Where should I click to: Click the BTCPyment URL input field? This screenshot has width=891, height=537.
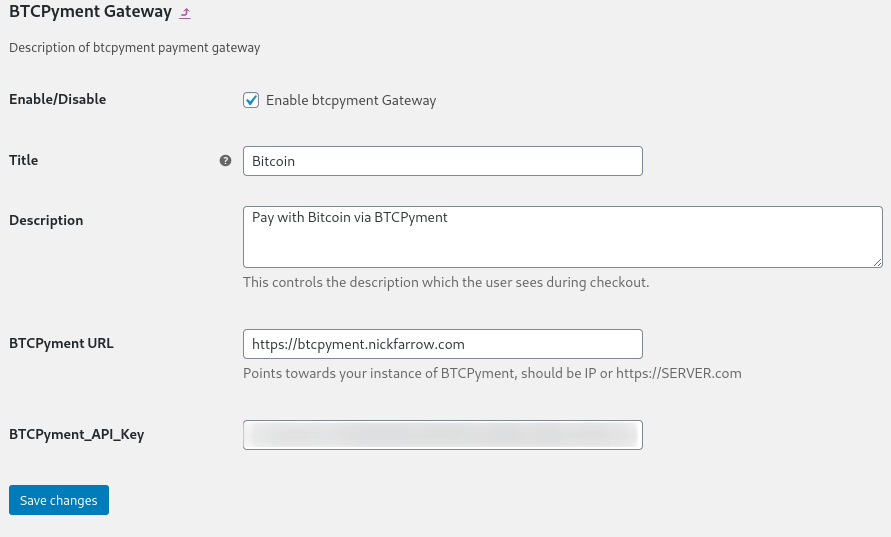pyautogui.click(x=443, y=344)
